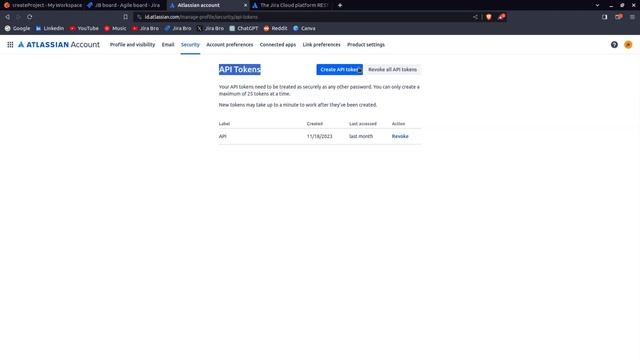Go back with browser back arrow
This screenshot has width=640, height=360.
[x=7, y=17]
